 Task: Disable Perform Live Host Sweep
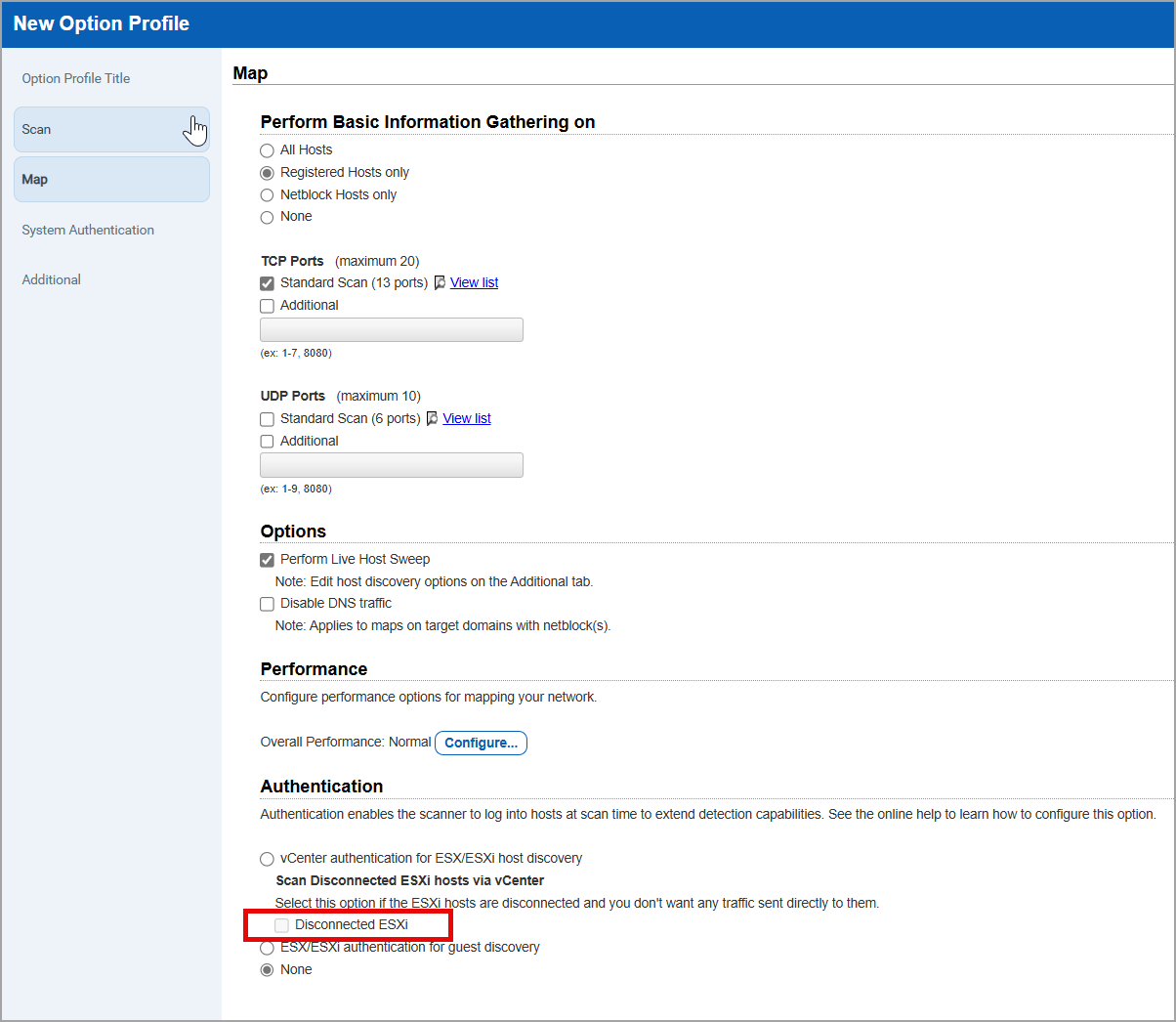pyautogui.click(x=267, y=559)
